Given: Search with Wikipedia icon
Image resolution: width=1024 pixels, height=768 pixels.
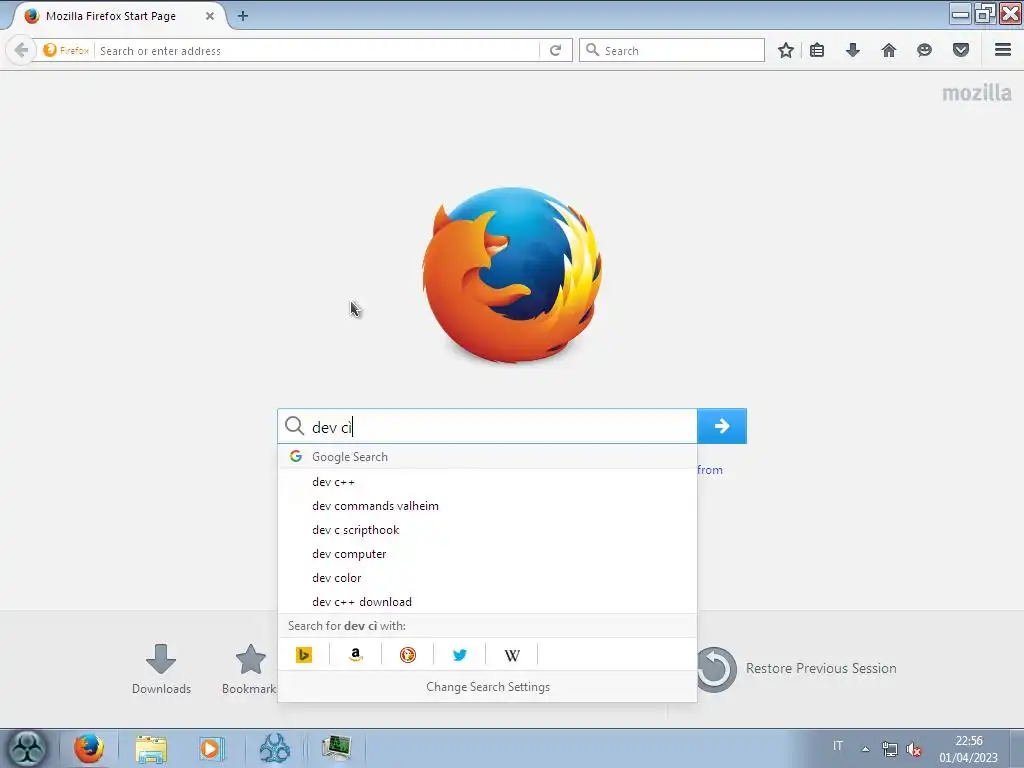Looking at the screenshot, I should click(x=512, y=654).
